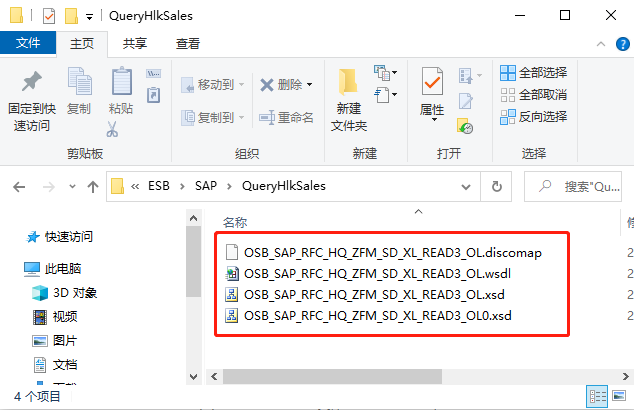The height and width of the screenshot is (410, 634).
Task: Click Select all
Action: click(x=534, y=73)
